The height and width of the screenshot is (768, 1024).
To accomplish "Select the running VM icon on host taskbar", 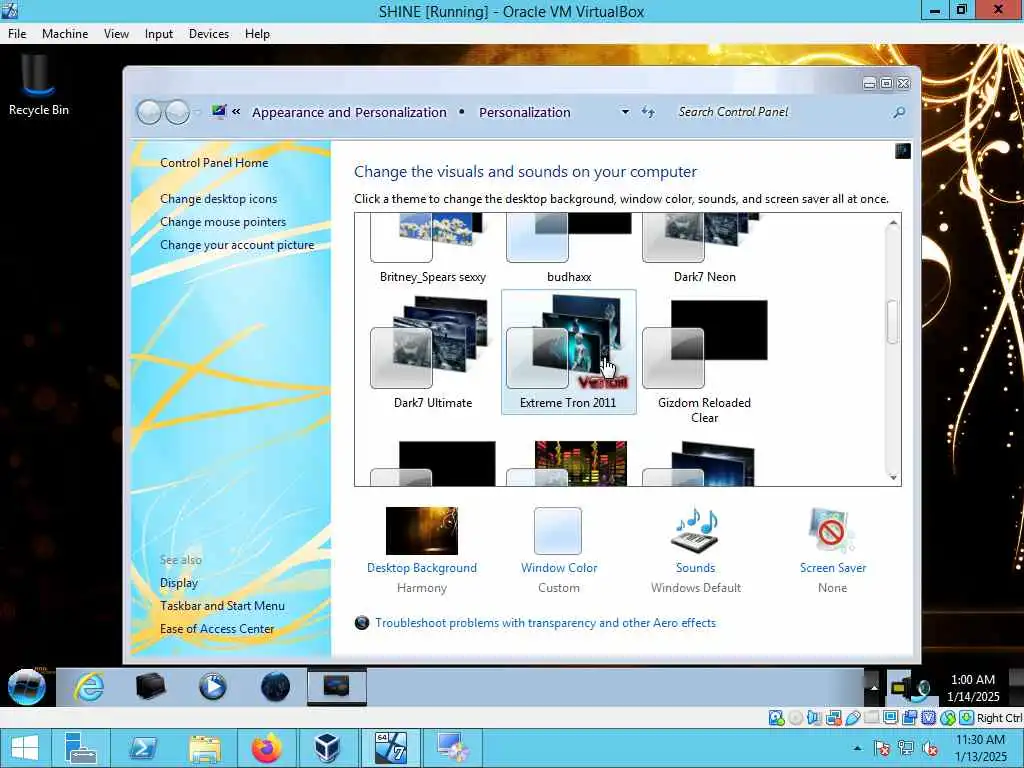I will click(x=391, y=748).
